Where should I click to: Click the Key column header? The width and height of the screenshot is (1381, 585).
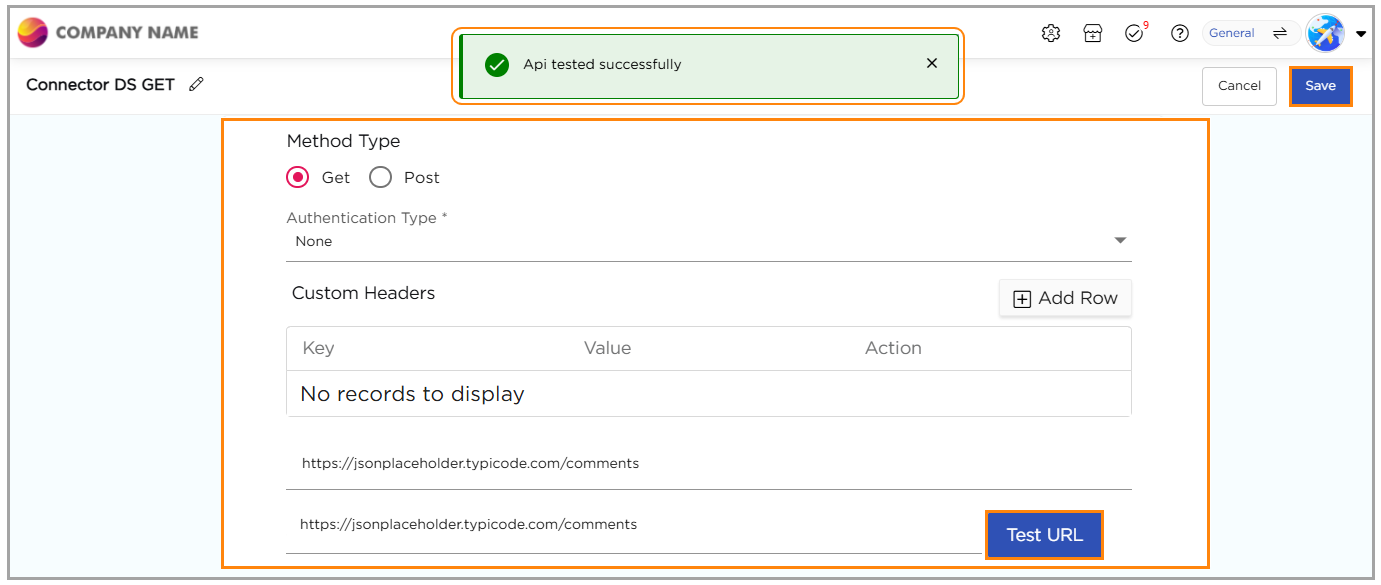[318, 348]
